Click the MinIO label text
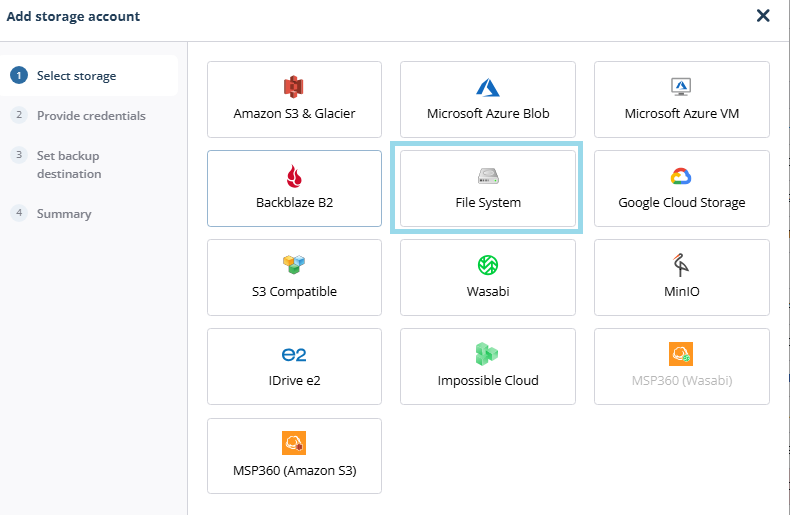Viewport: 790px width, 515px height. [682, 291]
